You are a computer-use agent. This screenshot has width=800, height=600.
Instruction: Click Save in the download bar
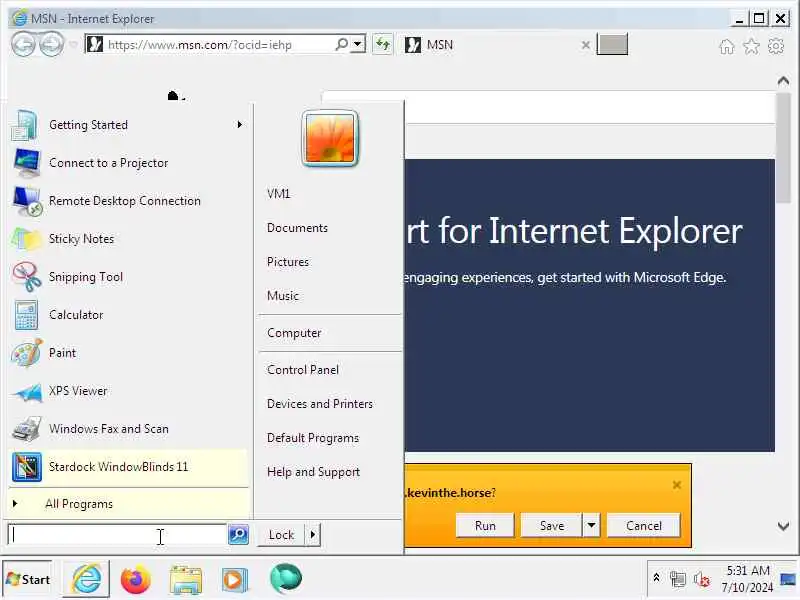pos(552,526)
